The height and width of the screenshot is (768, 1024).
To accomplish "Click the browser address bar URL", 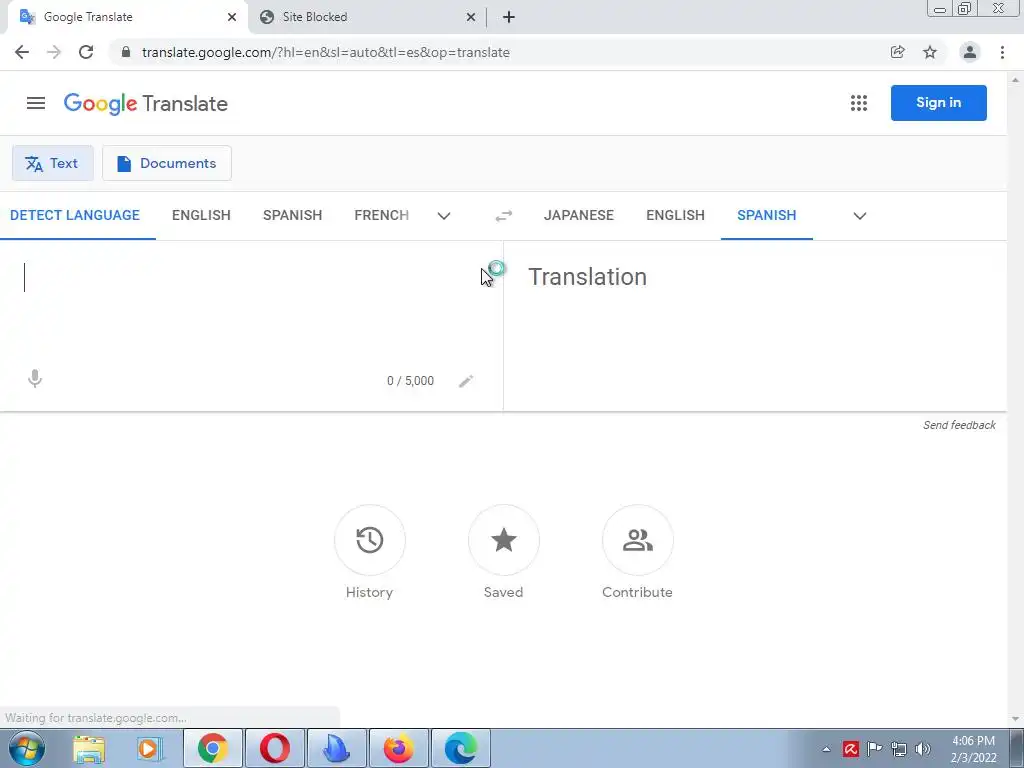I will point(326,52).
